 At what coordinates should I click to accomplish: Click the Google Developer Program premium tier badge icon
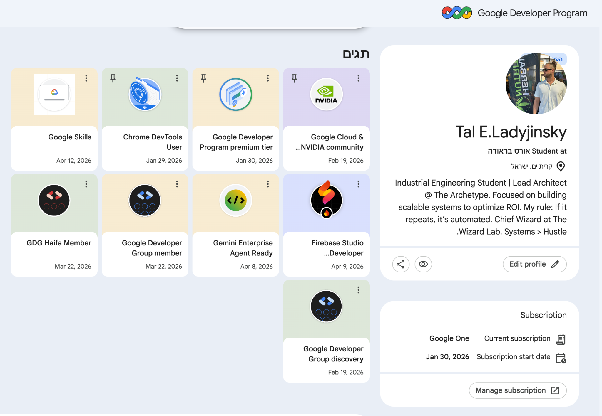pos(236,94)
